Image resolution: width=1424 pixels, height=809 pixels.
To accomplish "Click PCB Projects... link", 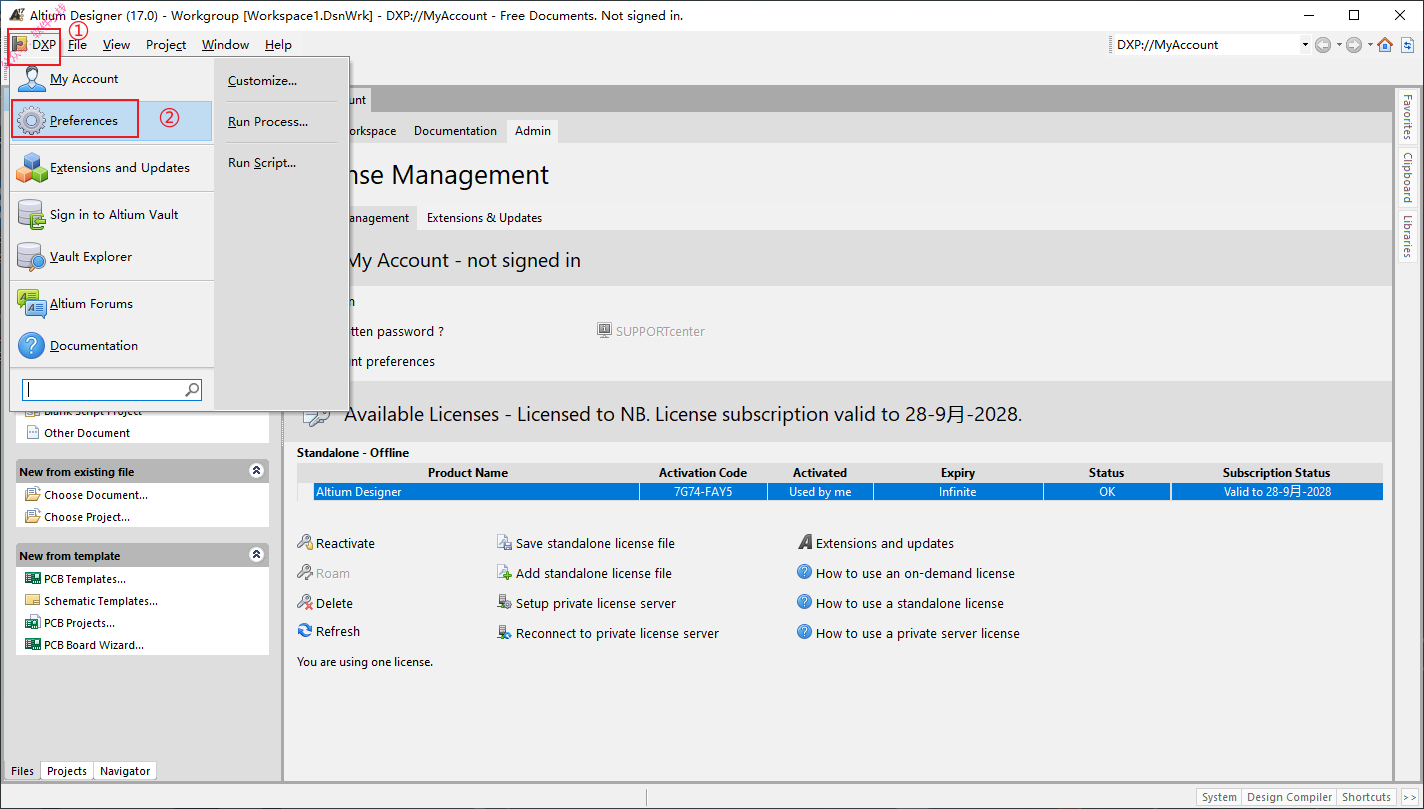I will tap(79, 623).
